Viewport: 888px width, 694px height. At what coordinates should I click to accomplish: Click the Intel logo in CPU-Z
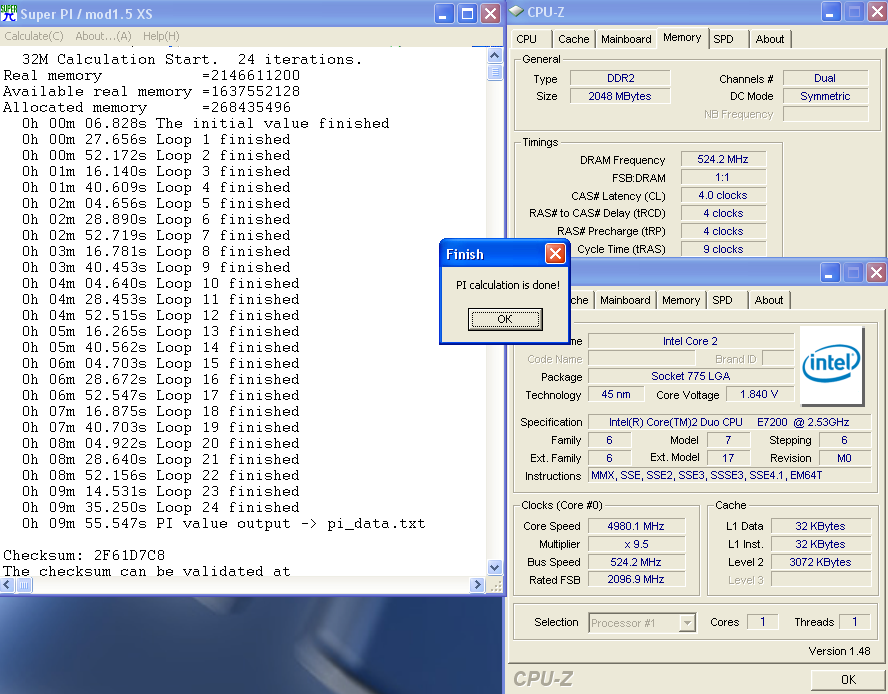coord(831,365)
